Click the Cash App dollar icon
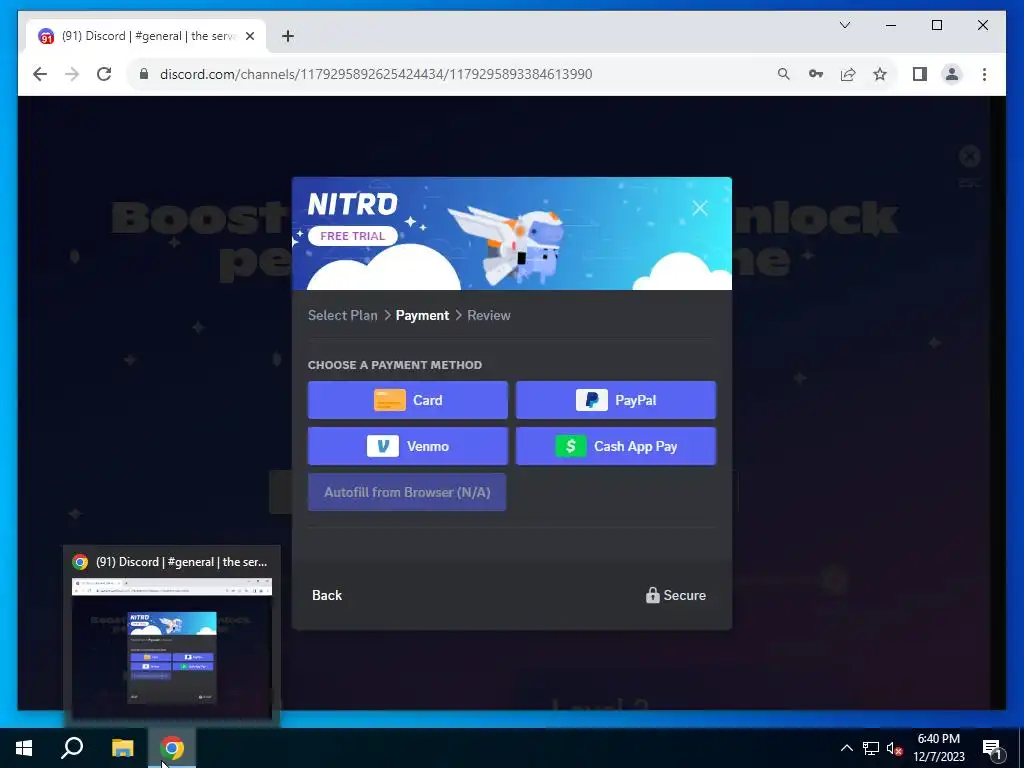This screenshot has width=1024, height=768. (x=571, y=446)
